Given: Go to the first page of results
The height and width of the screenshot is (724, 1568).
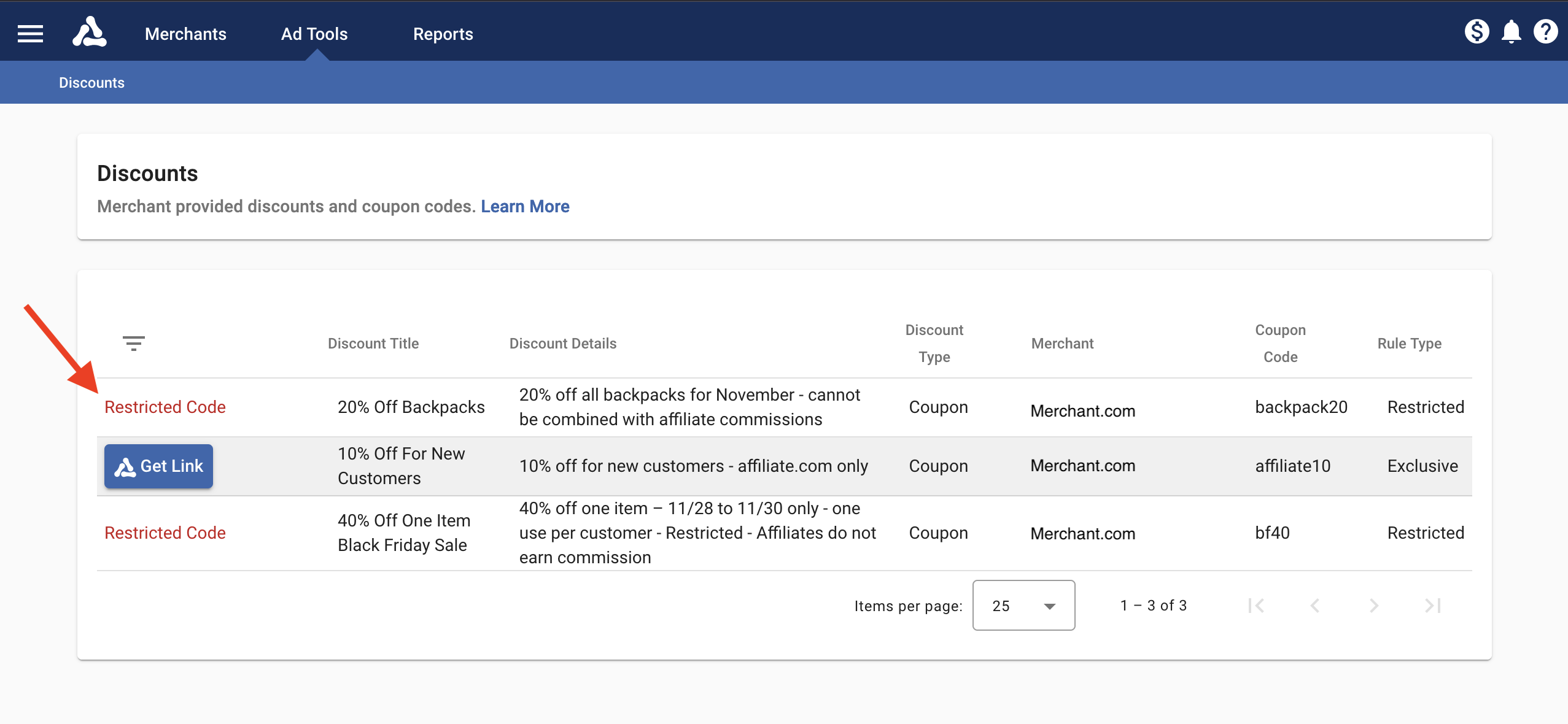Looking at the screenshot, I should (1256, 606).
